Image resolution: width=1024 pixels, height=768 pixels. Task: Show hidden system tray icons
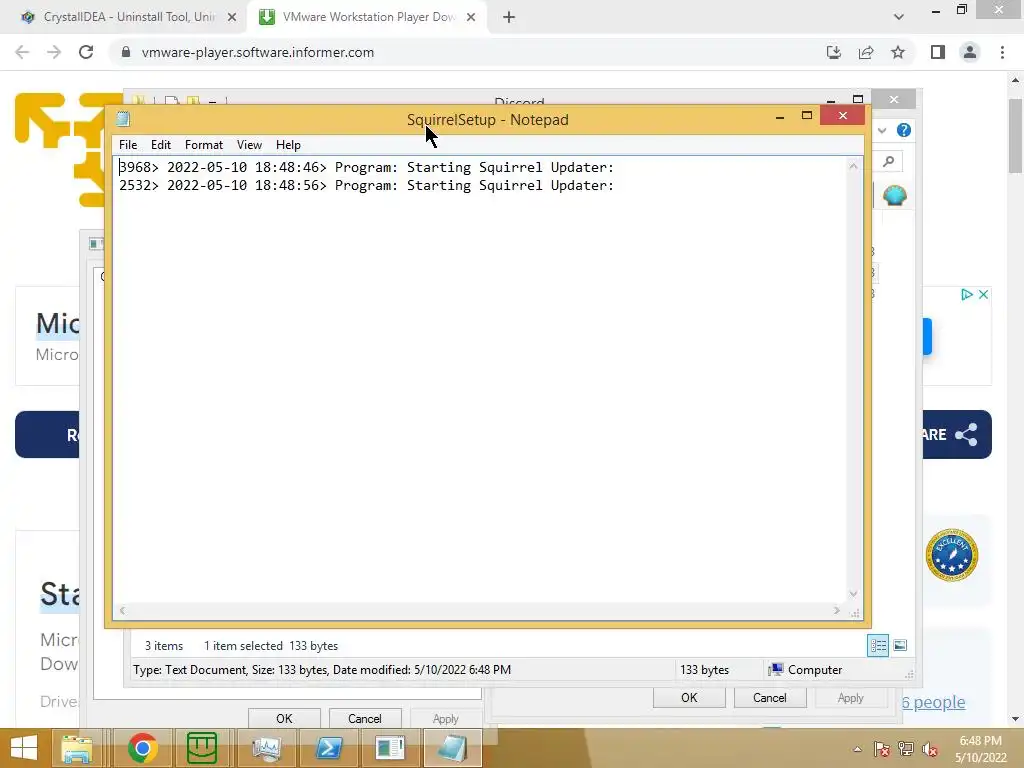point(857,750)
